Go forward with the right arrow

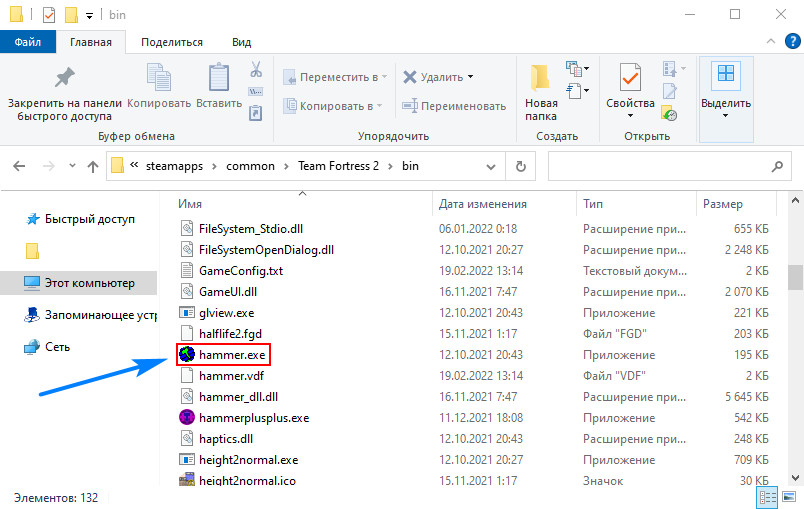point(49,166)
